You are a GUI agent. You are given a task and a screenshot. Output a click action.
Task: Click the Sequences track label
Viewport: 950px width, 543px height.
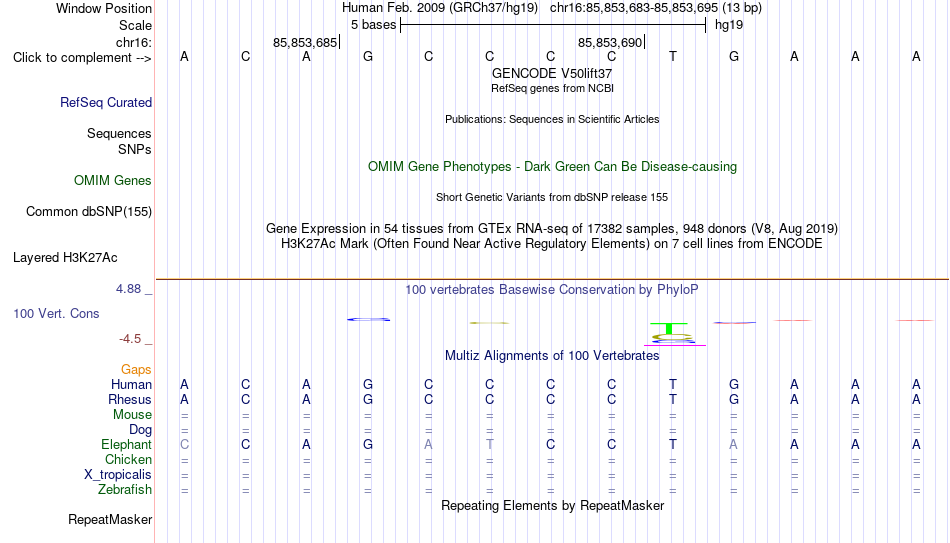coord(119,133)
